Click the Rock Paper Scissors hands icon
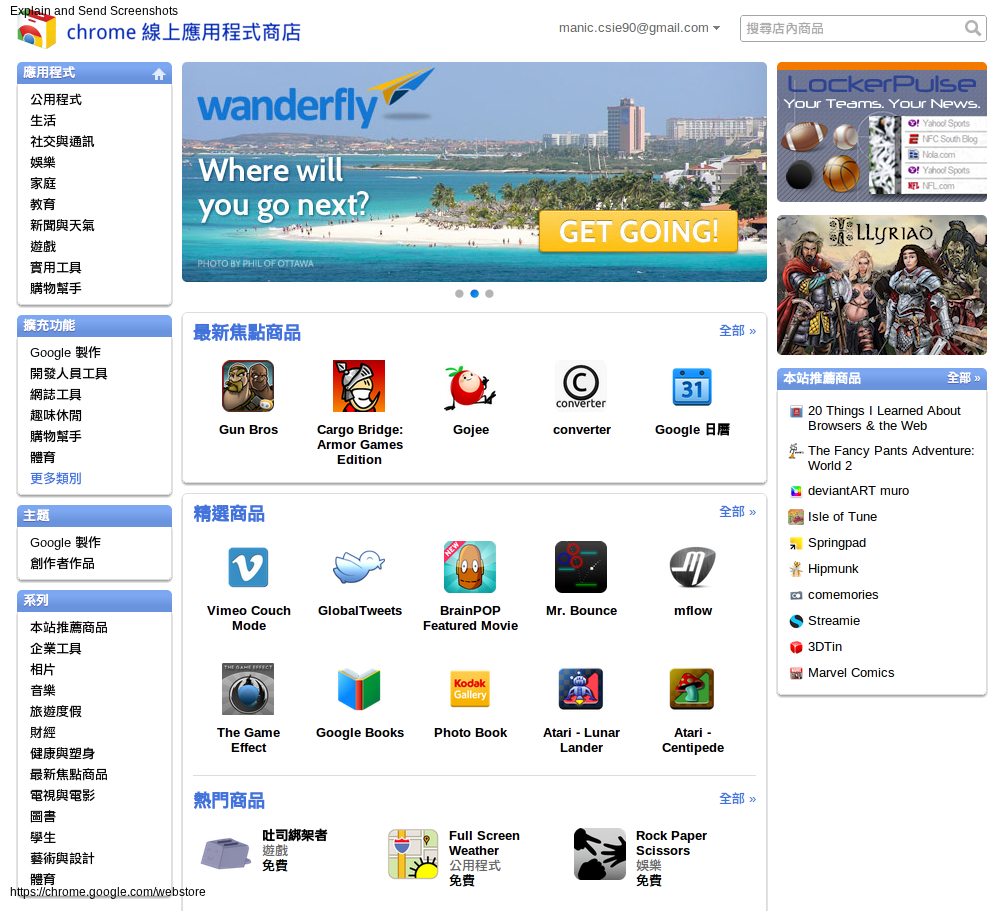This screenshot has width=1007, height=911. point(600,853)
